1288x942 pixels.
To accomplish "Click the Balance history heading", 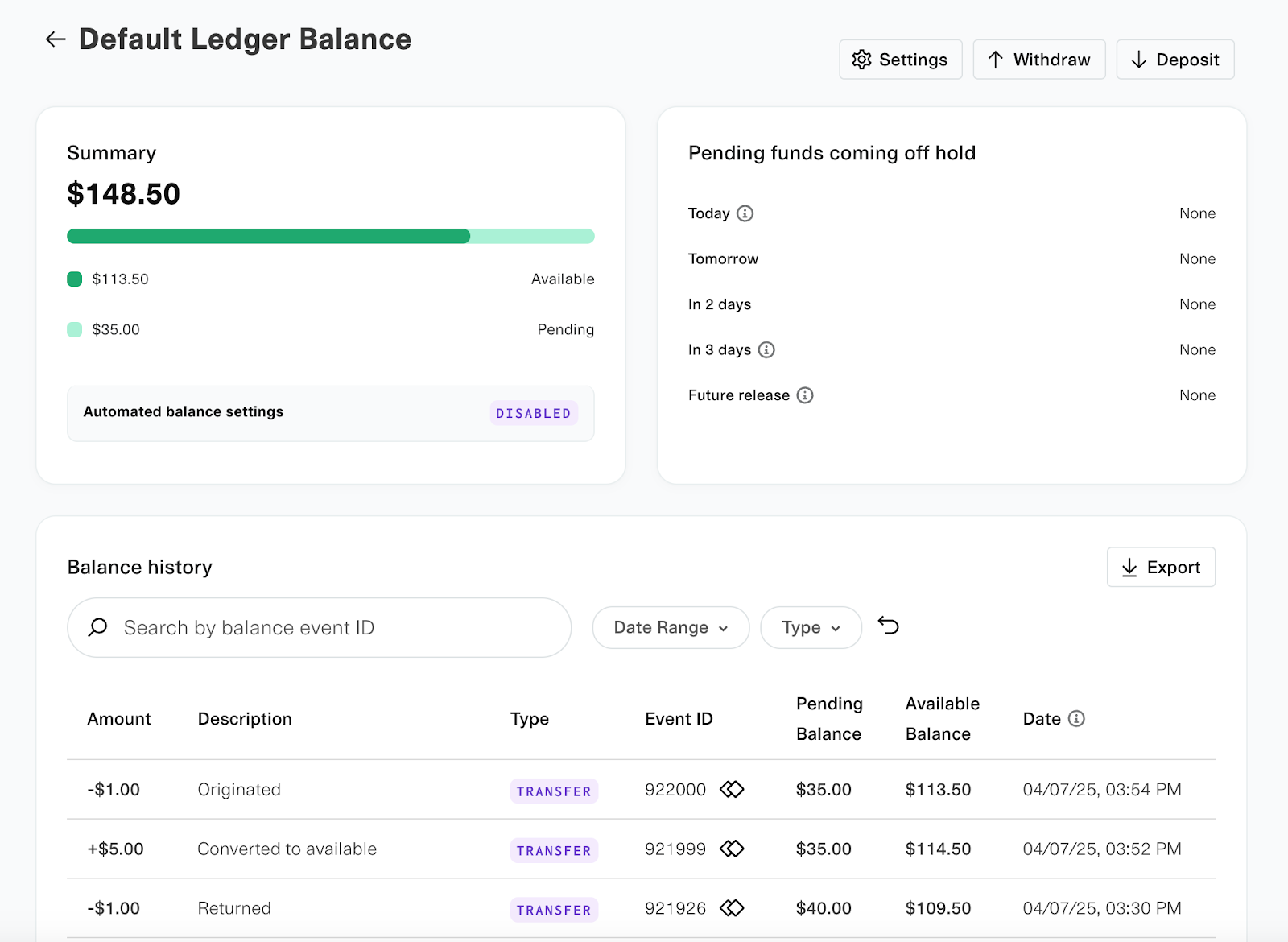I will (x=140, y=567).
